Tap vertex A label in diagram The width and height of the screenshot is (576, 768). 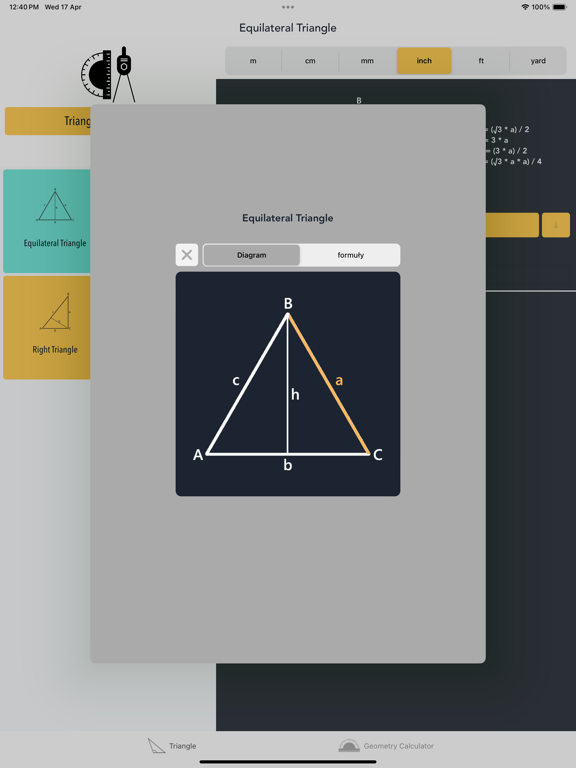tap(198, 455)
